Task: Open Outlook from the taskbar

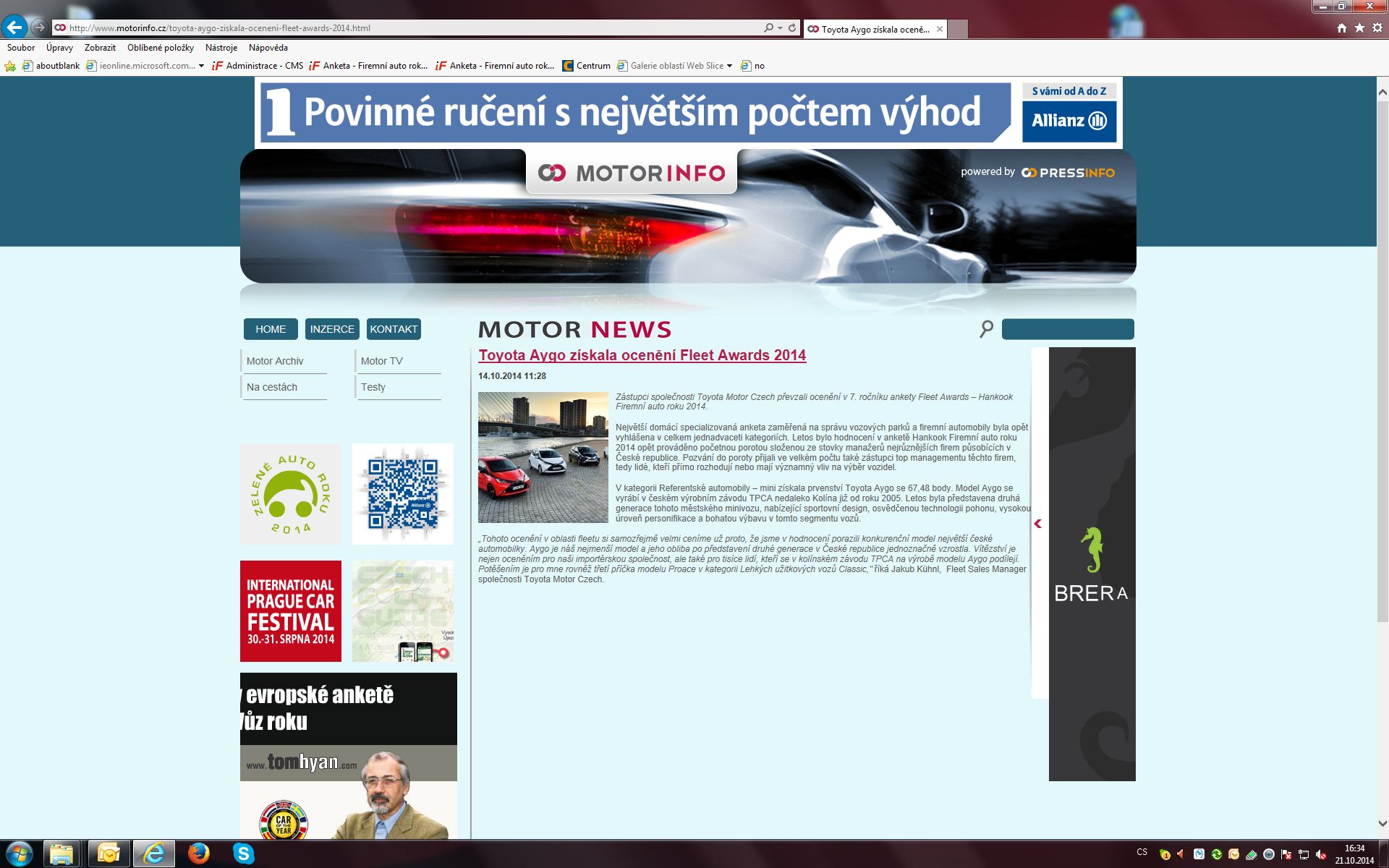Action: [x=109, y=854]
